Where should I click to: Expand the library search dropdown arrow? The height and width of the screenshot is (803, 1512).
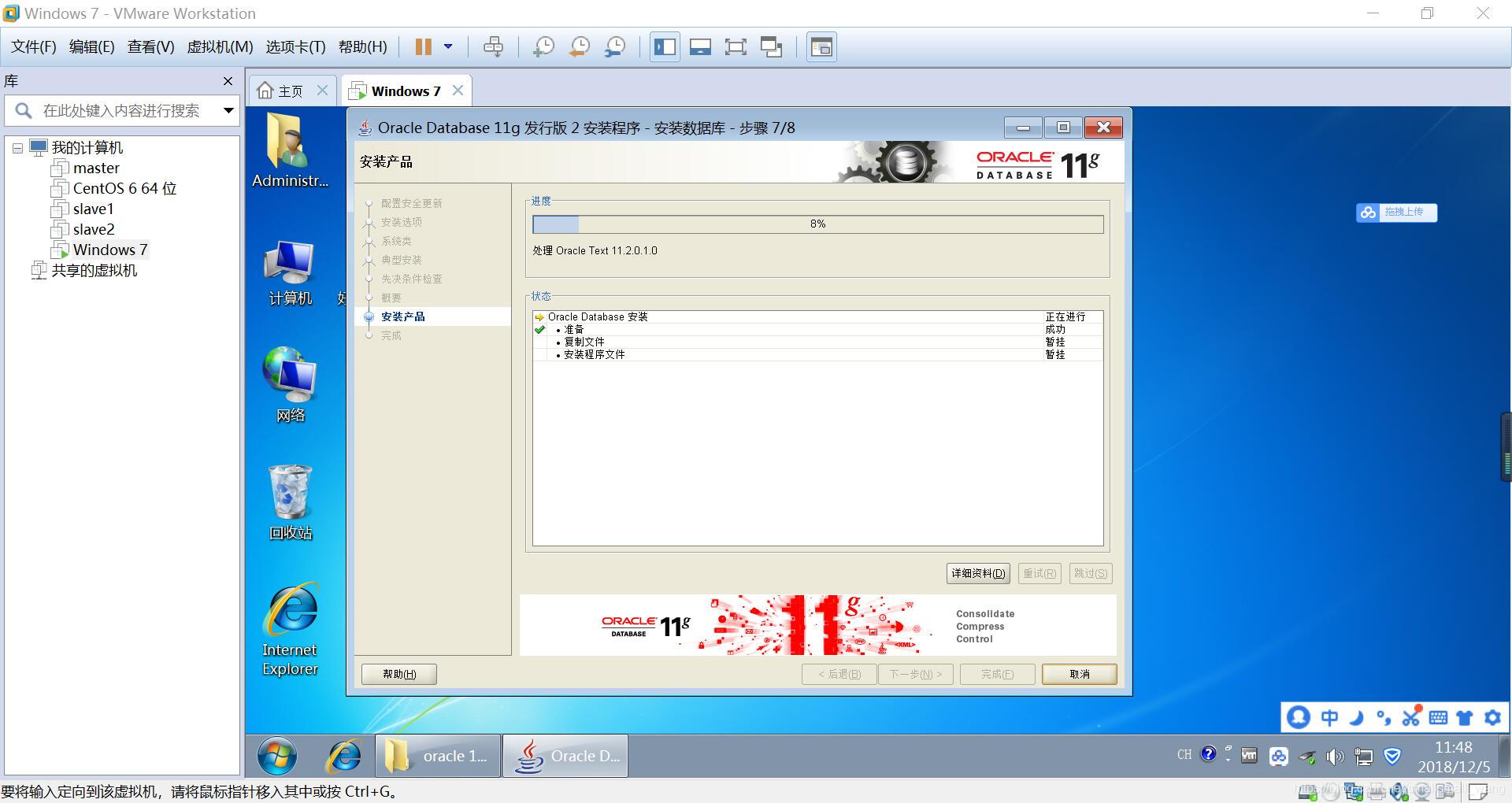point(228,111)
